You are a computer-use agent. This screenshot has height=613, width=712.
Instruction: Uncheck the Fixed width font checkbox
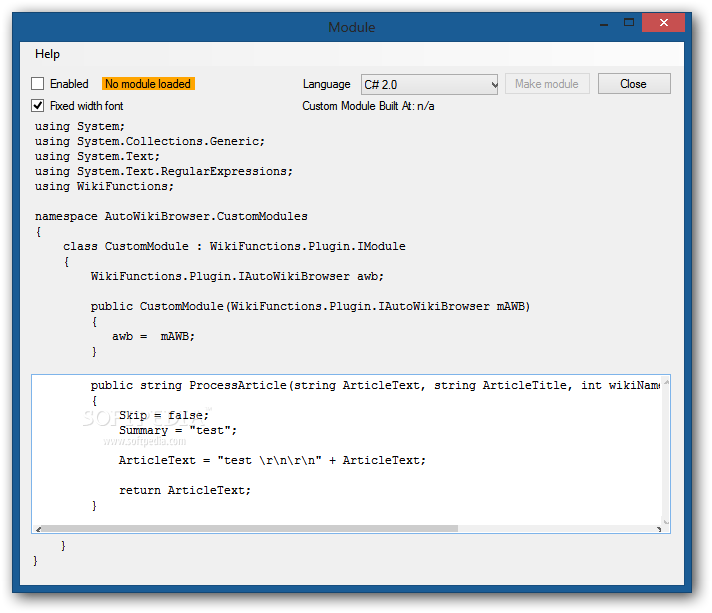pyautogui.click(x=38, y=106)
